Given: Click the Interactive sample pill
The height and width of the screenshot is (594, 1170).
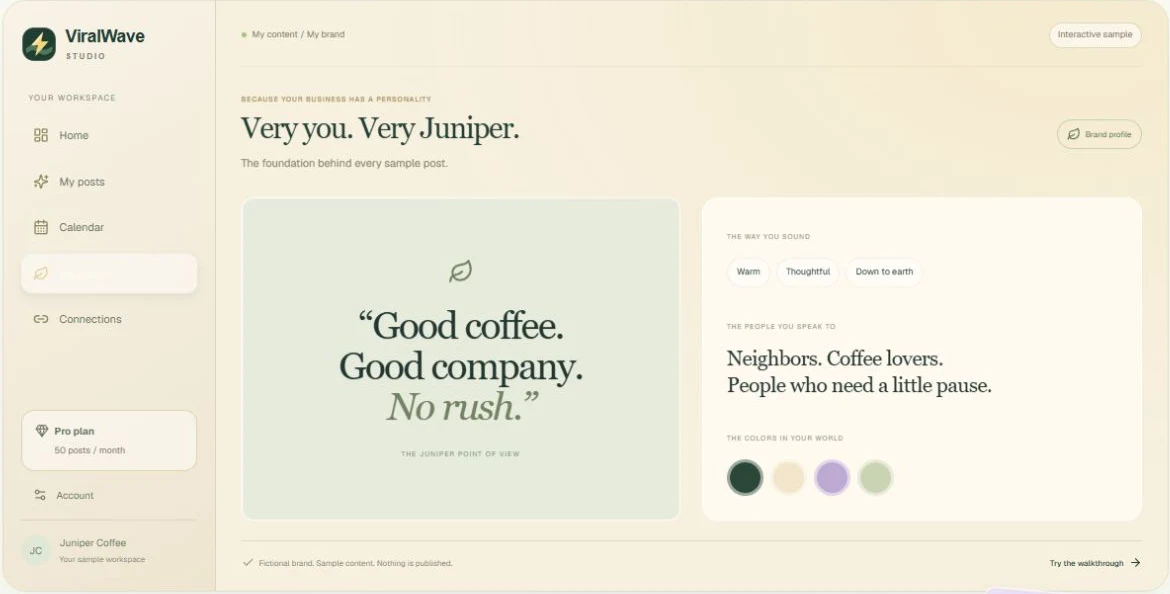Looking at the screenshot, I should pyautogui.click(x=1095, y=34).
